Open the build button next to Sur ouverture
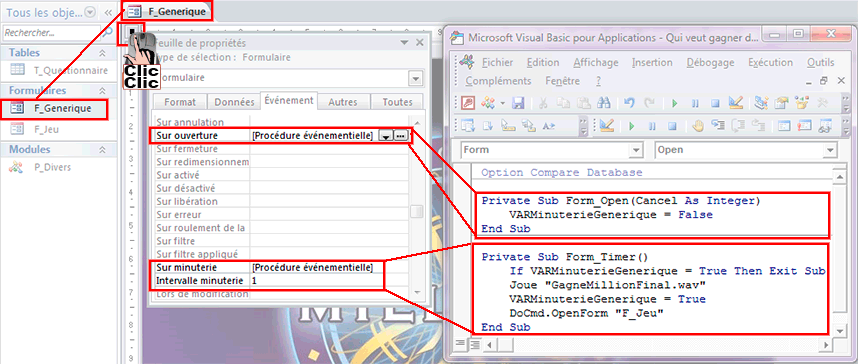The image size is (858, 364). 401,136
